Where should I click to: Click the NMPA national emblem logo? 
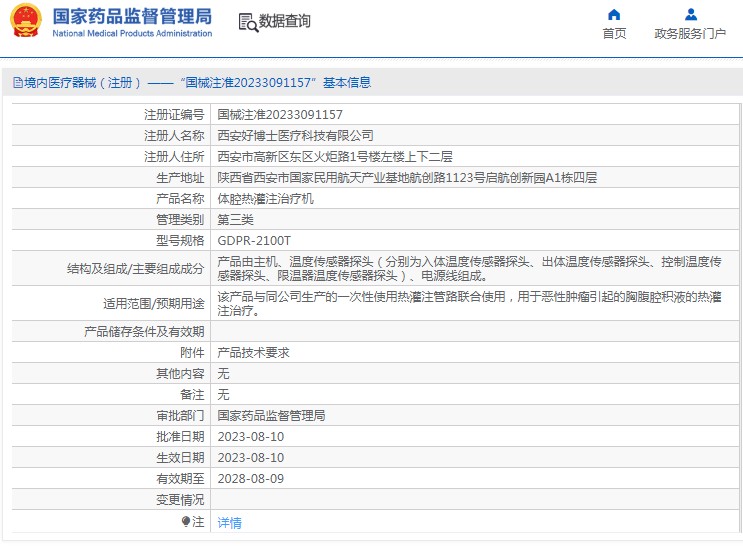[x=25, y=21]
